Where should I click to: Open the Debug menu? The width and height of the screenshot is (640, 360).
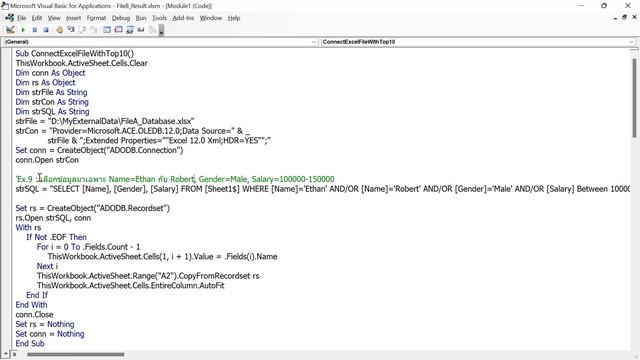[x=121, y=18]
